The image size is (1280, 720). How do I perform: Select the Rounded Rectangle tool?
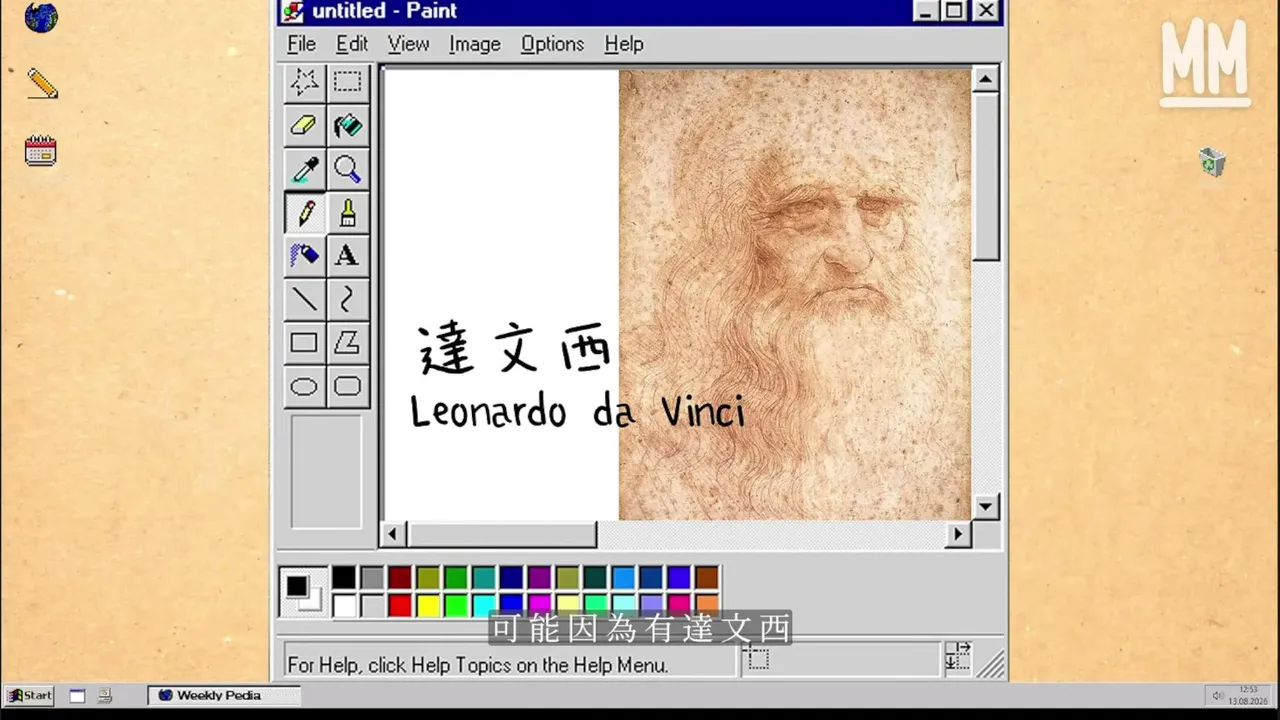click(348, 386)
